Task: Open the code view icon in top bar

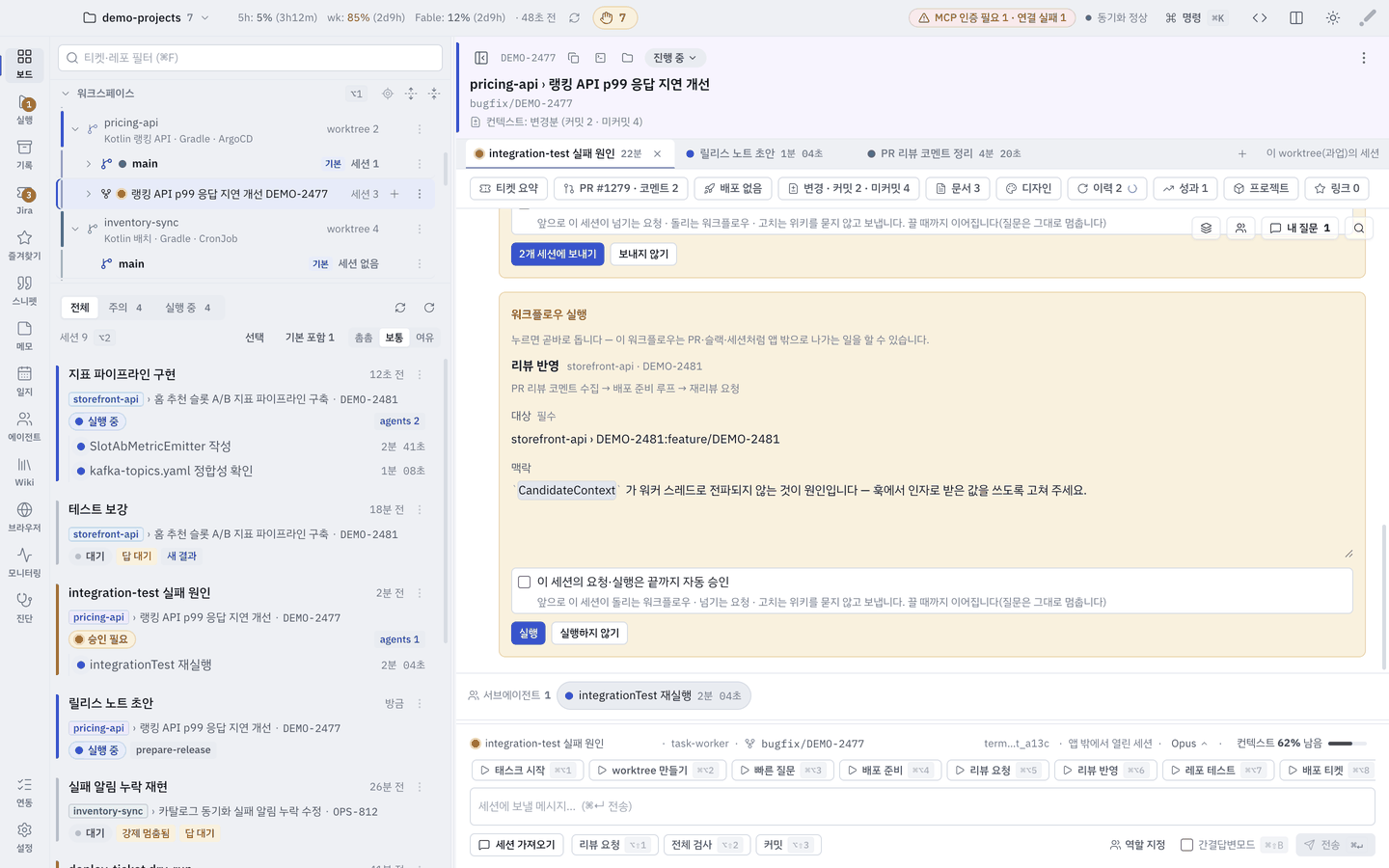Action: [x=1260, y=17]
